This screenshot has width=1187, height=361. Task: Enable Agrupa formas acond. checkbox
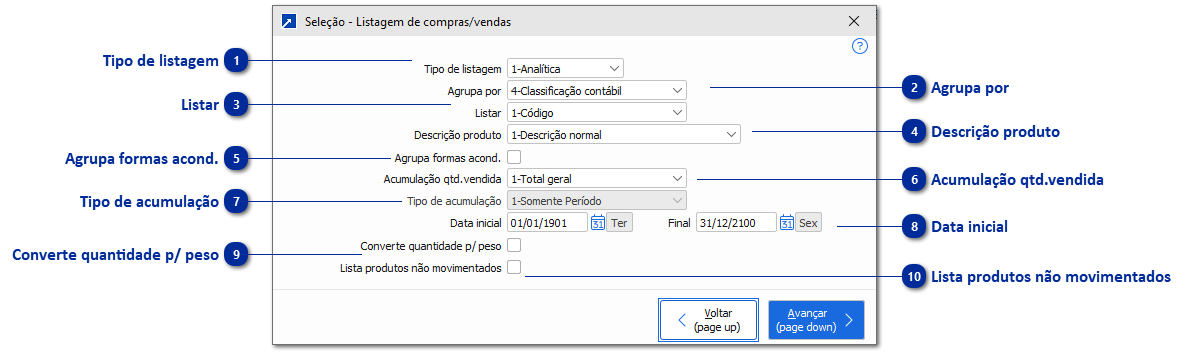click(515, 157)
